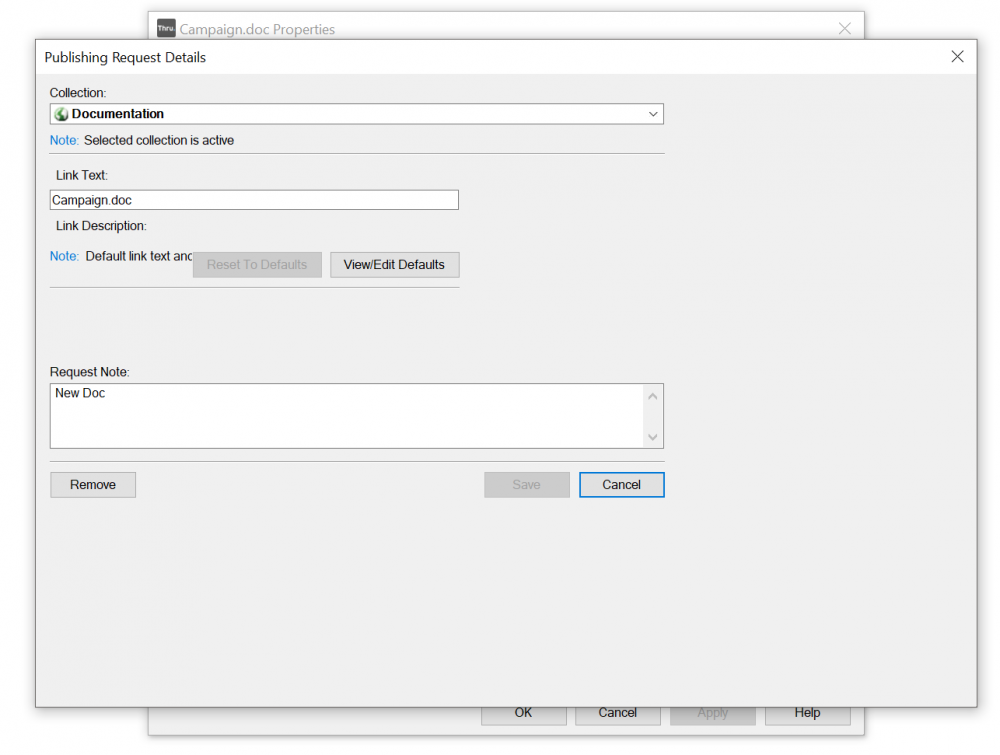The width and height of the screenshot is (1000, 755).
Task: Close the Publishing Request Details dialog
Action: [x=957, y=57]
